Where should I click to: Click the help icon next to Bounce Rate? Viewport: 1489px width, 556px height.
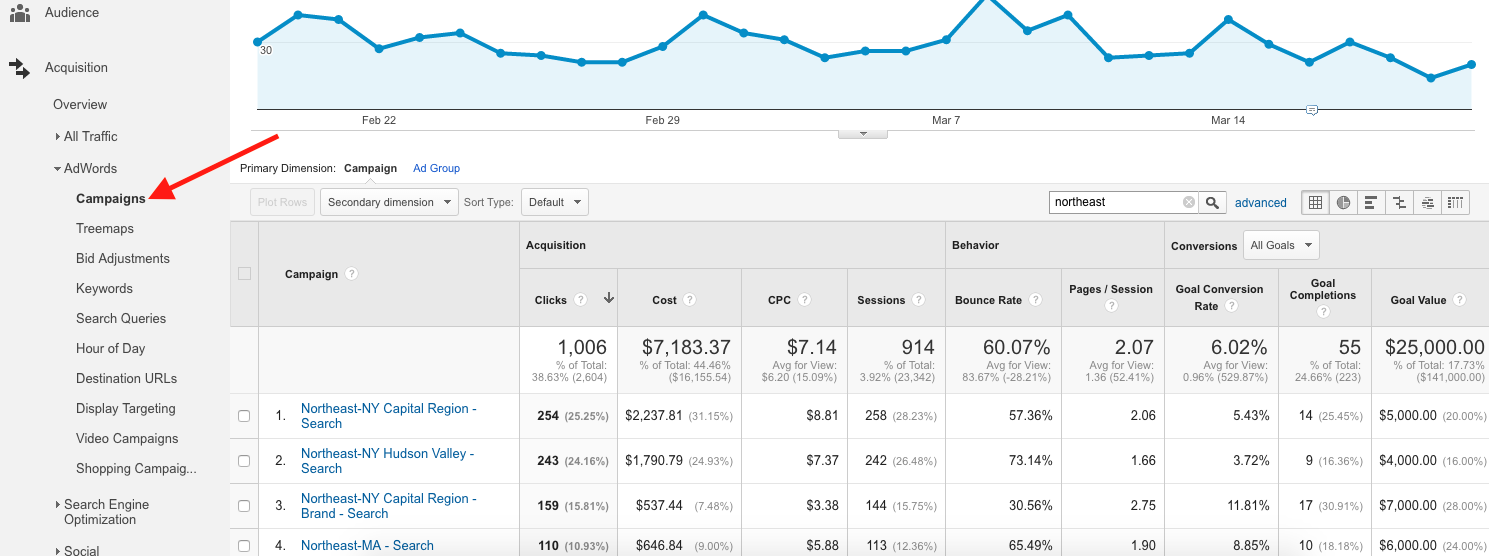click(1036, 300)
